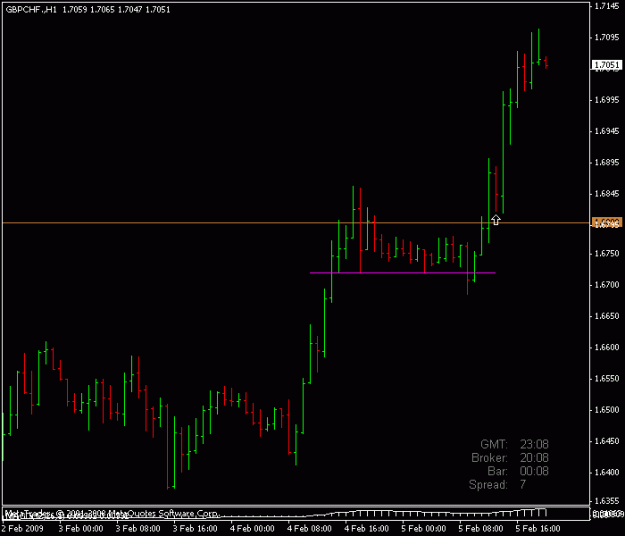
Task: Click the 3 Feb 08:00 time label
Action: 138,529
